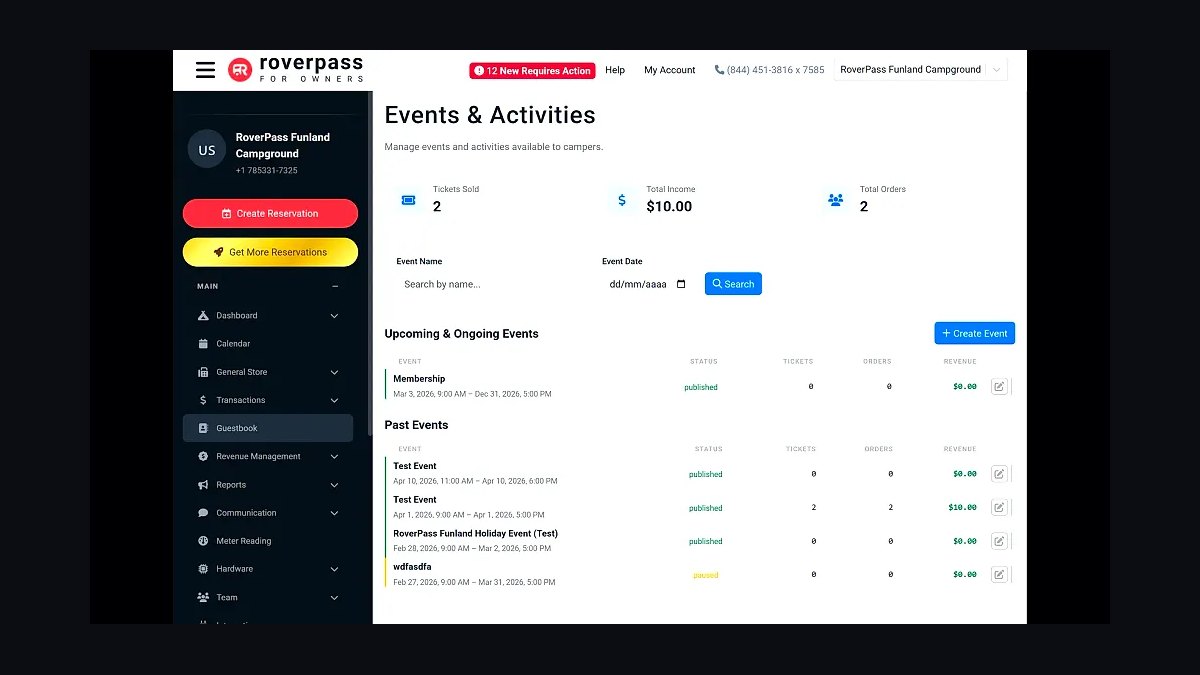Screen dimensions: 1200x675
Task: Expand the Dashboard submenu chevron
Action: point(334,316)
